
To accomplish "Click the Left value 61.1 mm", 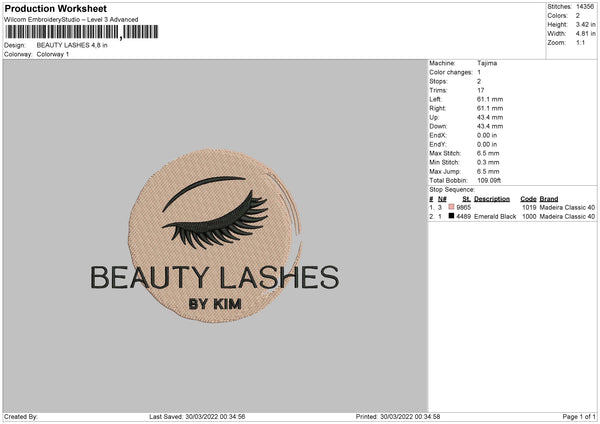I will [x=490, y=99].
